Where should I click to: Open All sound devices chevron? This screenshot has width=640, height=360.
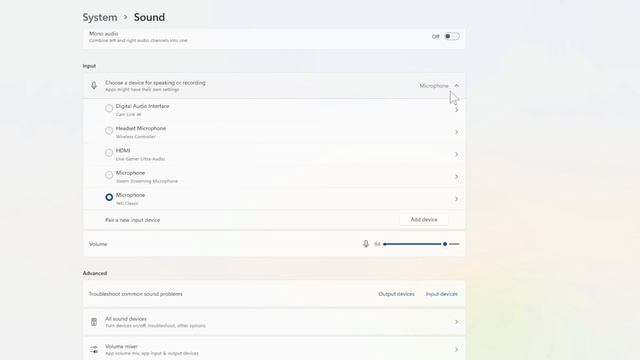pos(456,322)
